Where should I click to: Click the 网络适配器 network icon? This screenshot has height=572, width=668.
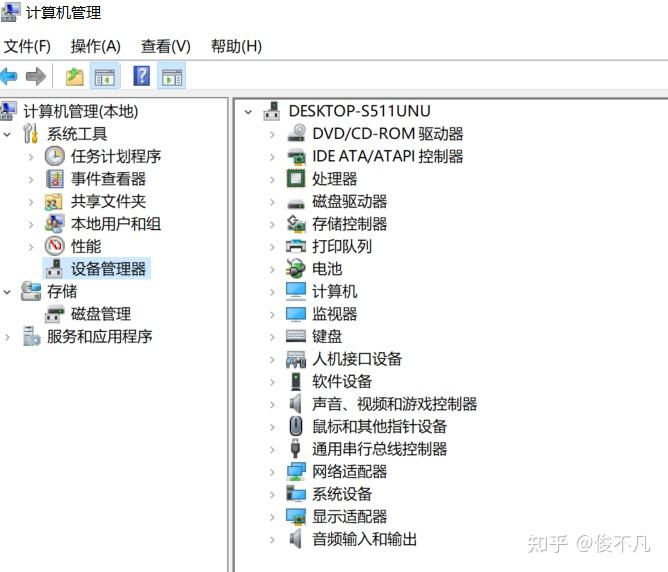(x=296, y=471)
